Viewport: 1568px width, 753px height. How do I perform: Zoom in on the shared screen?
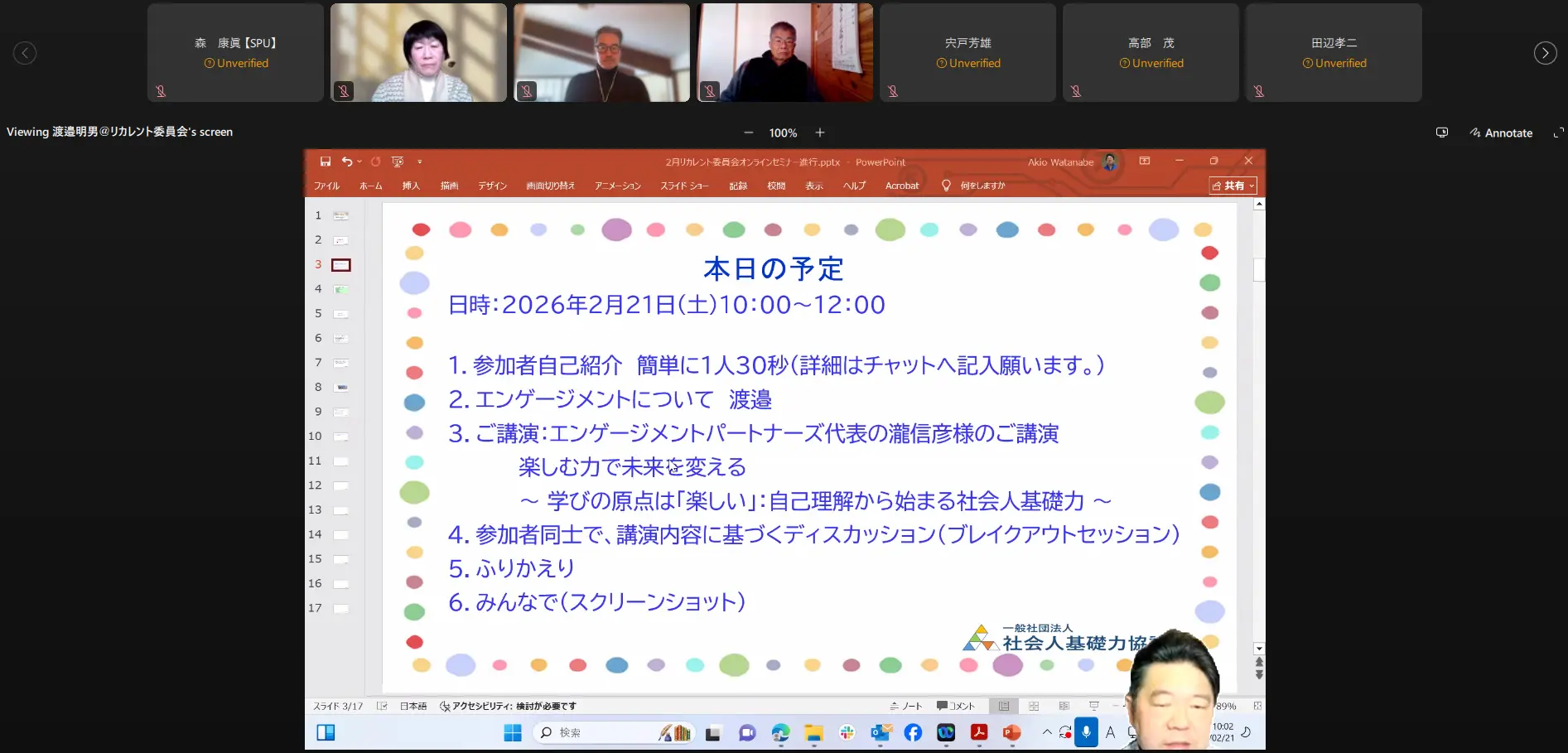820,133
